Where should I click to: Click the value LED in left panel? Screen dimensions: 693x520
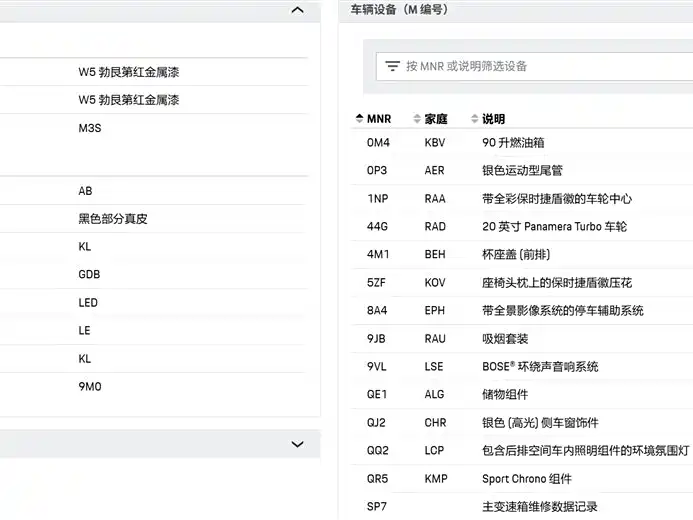88,303
